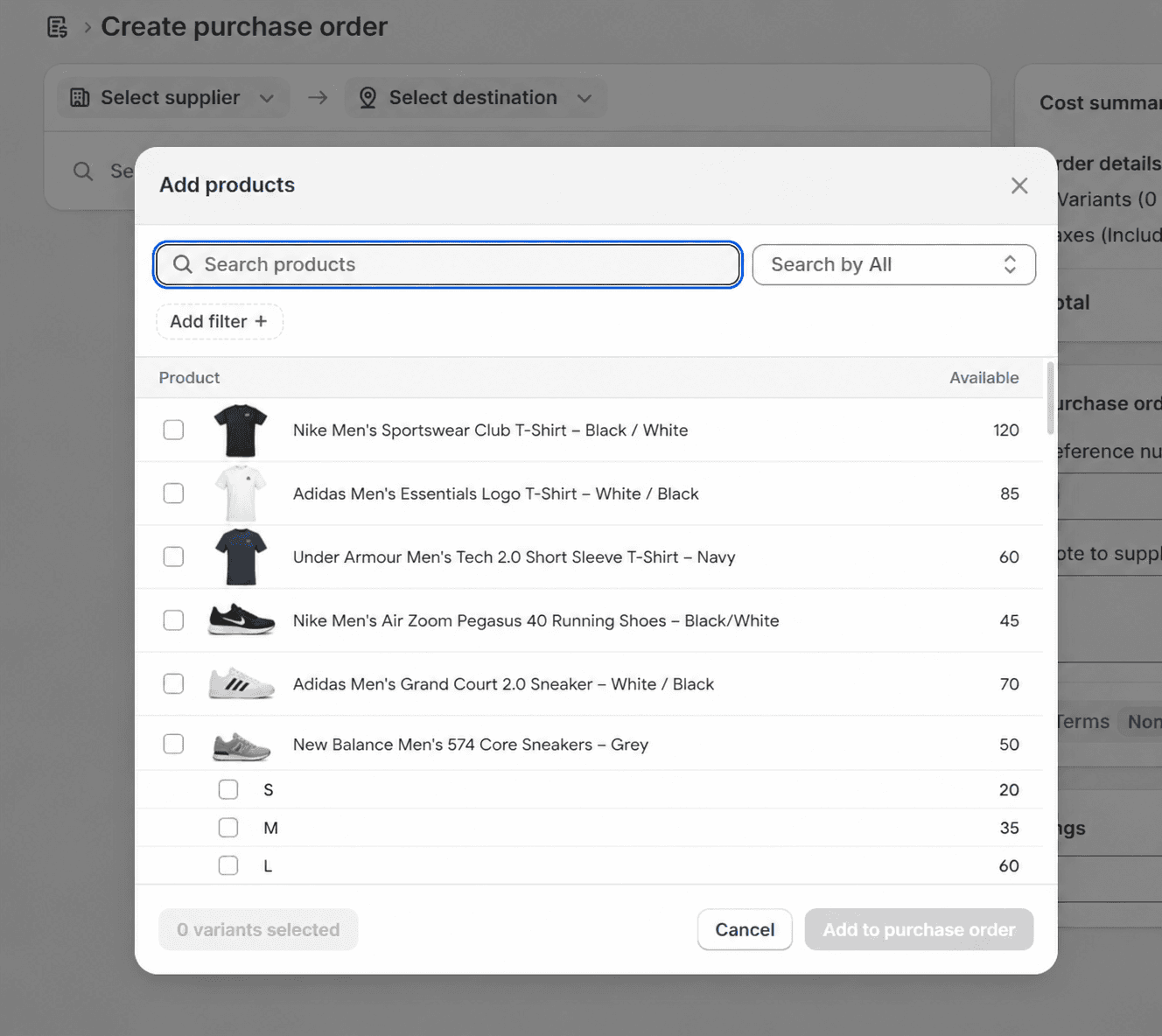Screen dimensions: 1162x1036
Task: Open the Select destination dropdown
Action: (x=475, y=97)
